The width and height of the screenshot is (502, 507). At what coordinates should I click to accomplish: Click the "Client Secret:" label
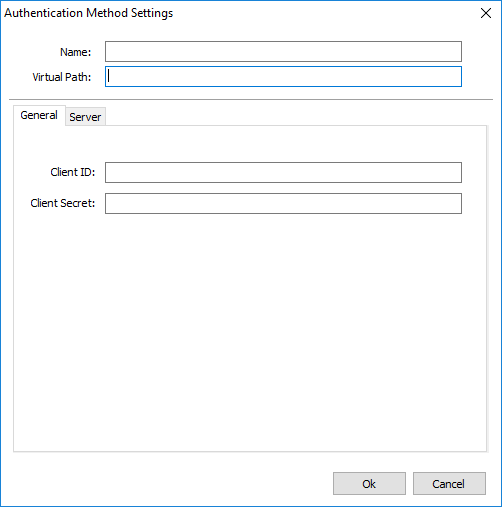pyautogui.click(x=63, y=203)
